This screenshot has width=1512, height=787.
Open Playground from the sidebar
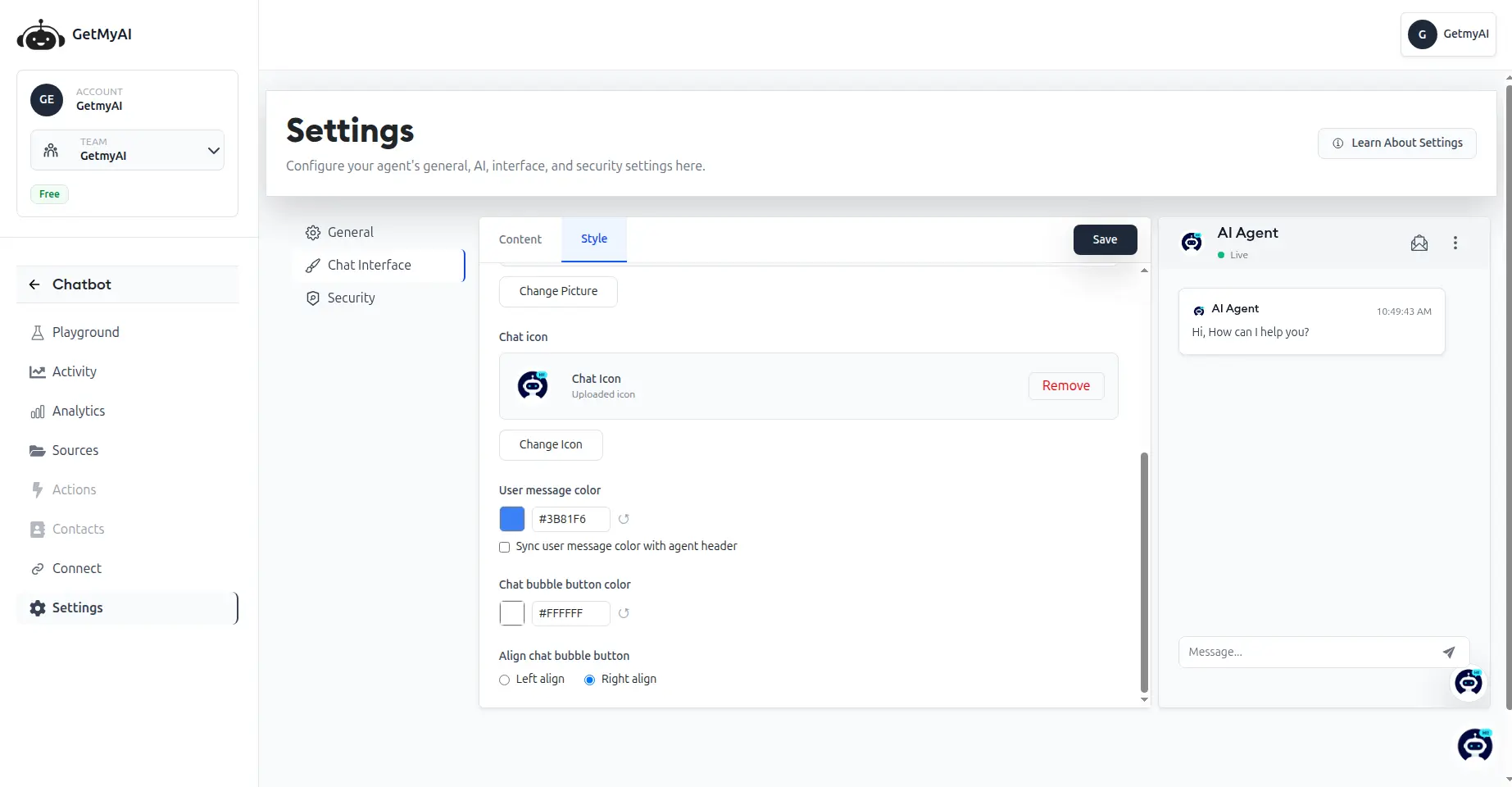pos(85,332)
